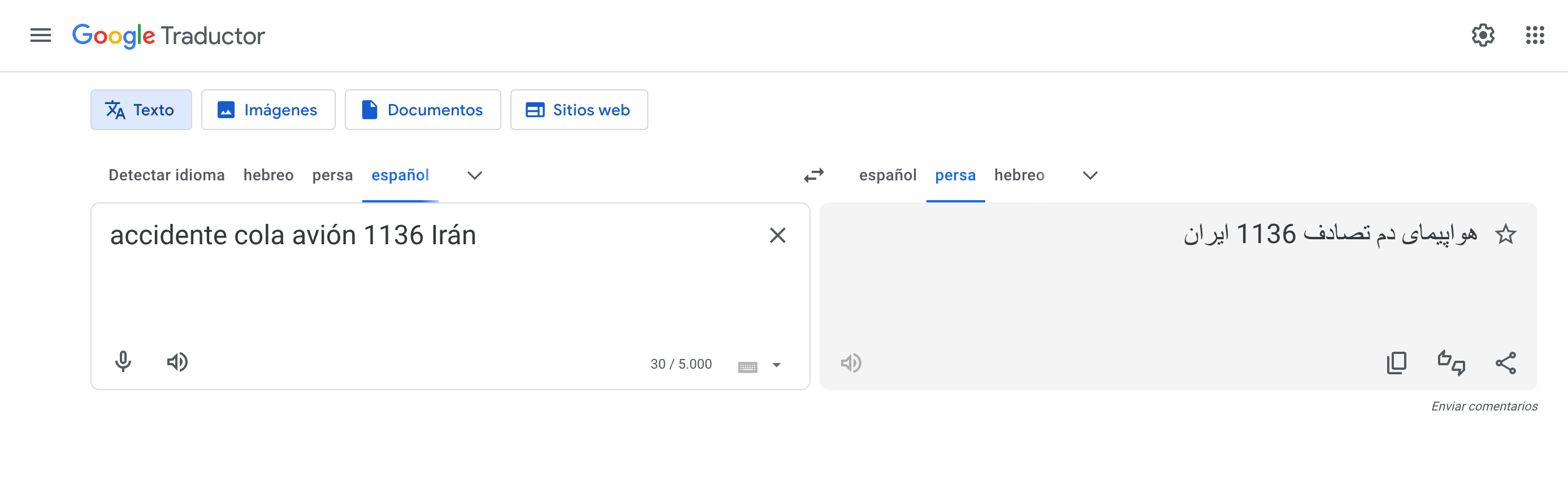The image size is (1568, 484).
Task: Expand the source language list
Action: [x=474, y=175]
